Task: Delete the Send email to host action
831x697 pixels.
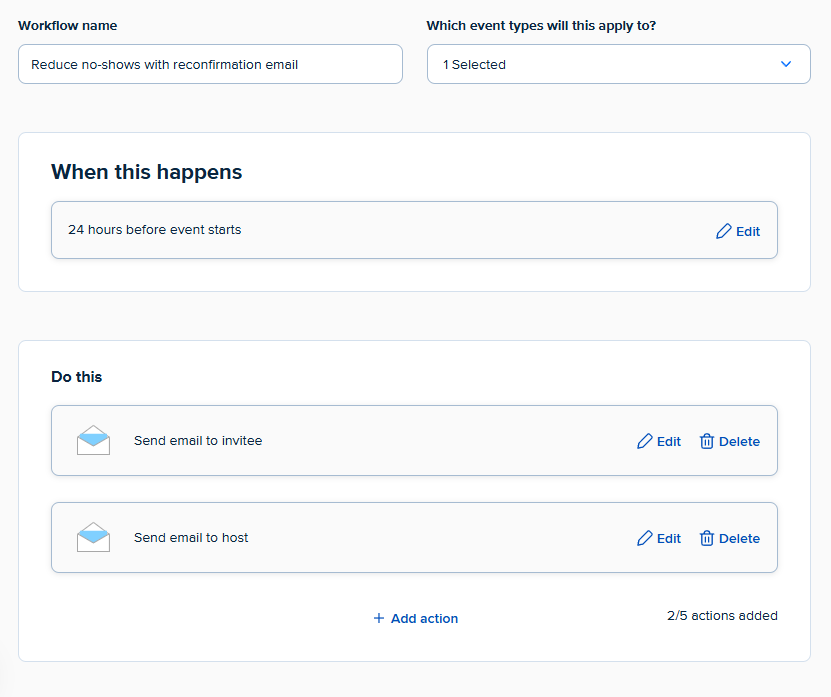Action: pos(730,538)
